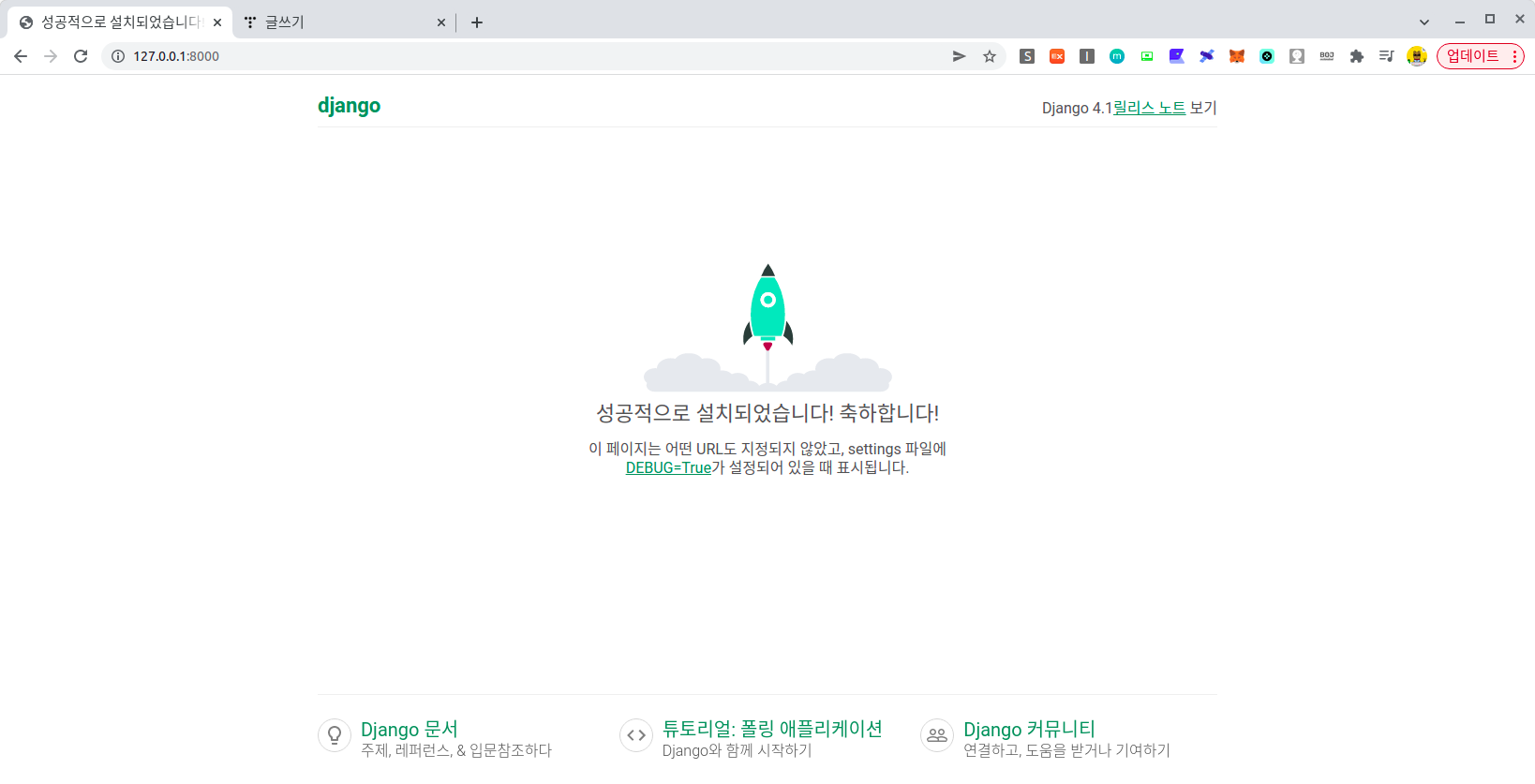The height and width of the screenshot is (784, 1535).
Task: Click the forward navigation arrow
Action: 51,56
